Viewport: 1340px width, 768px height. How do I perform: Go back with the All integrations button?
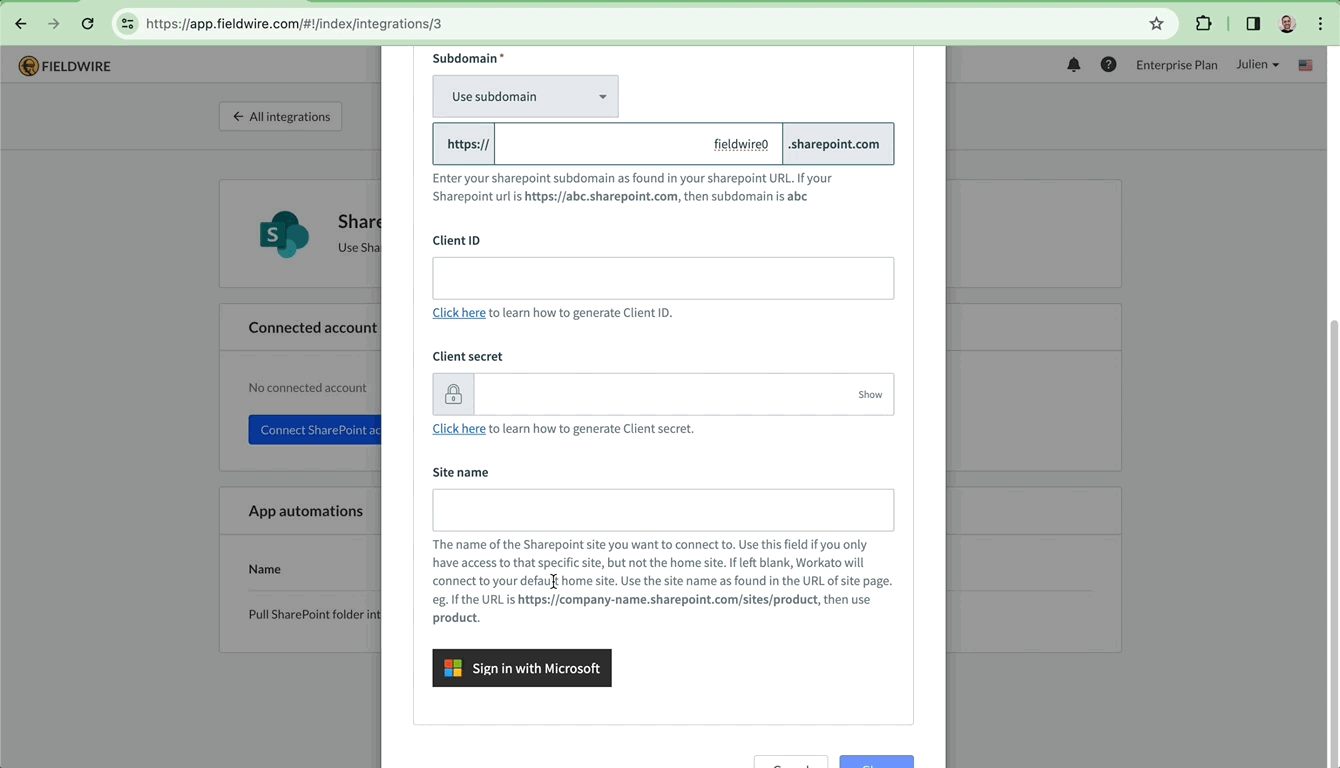pos(280,116)
